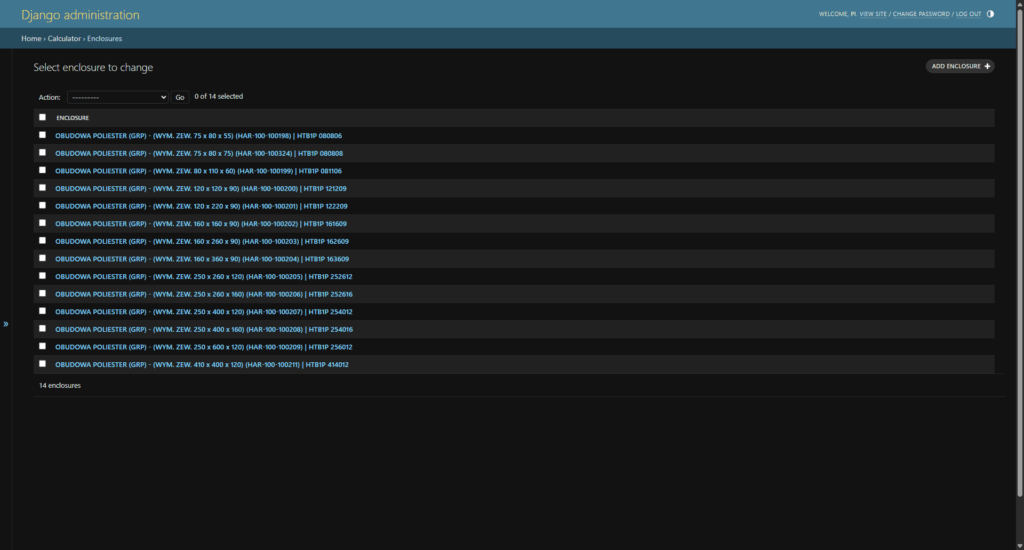The width and height of the screenshot is (1024, 550).
Task: Open the Action dropdown menu
Action: tap(117, 97)
